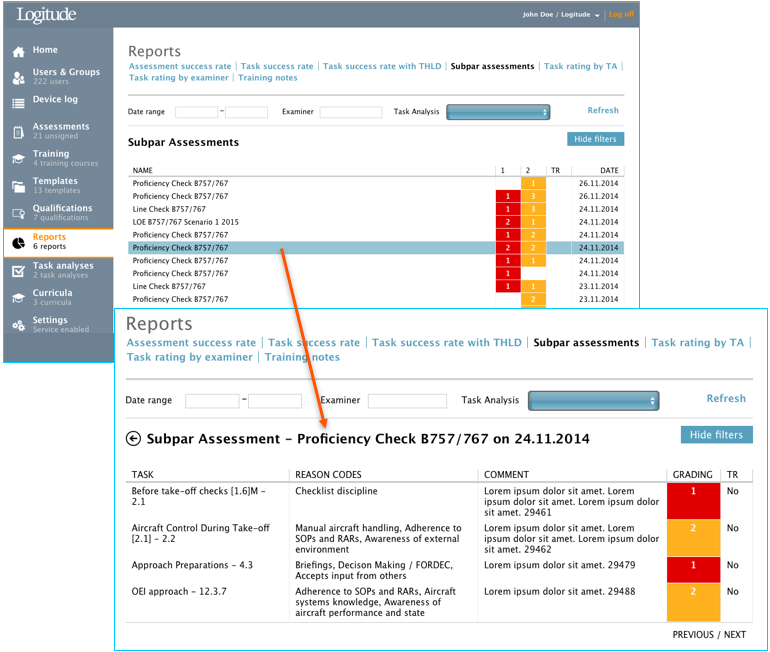
Task: Click the Log off link
Action: (621, 14)
